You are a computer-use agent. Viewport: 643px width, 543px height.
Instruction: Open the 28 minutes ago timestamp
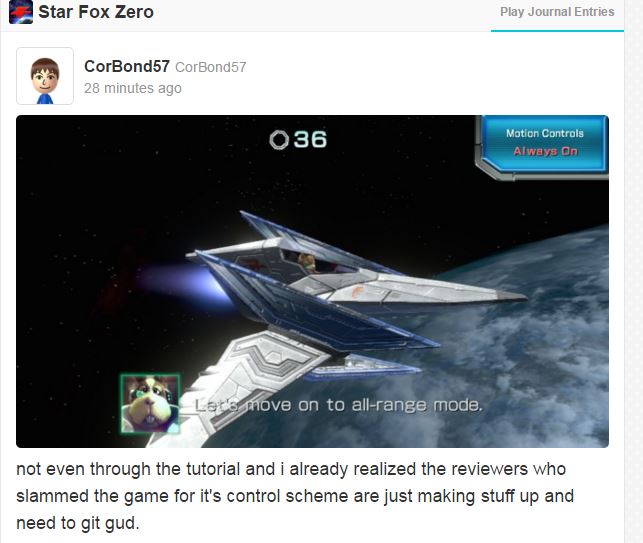point(133,88)
